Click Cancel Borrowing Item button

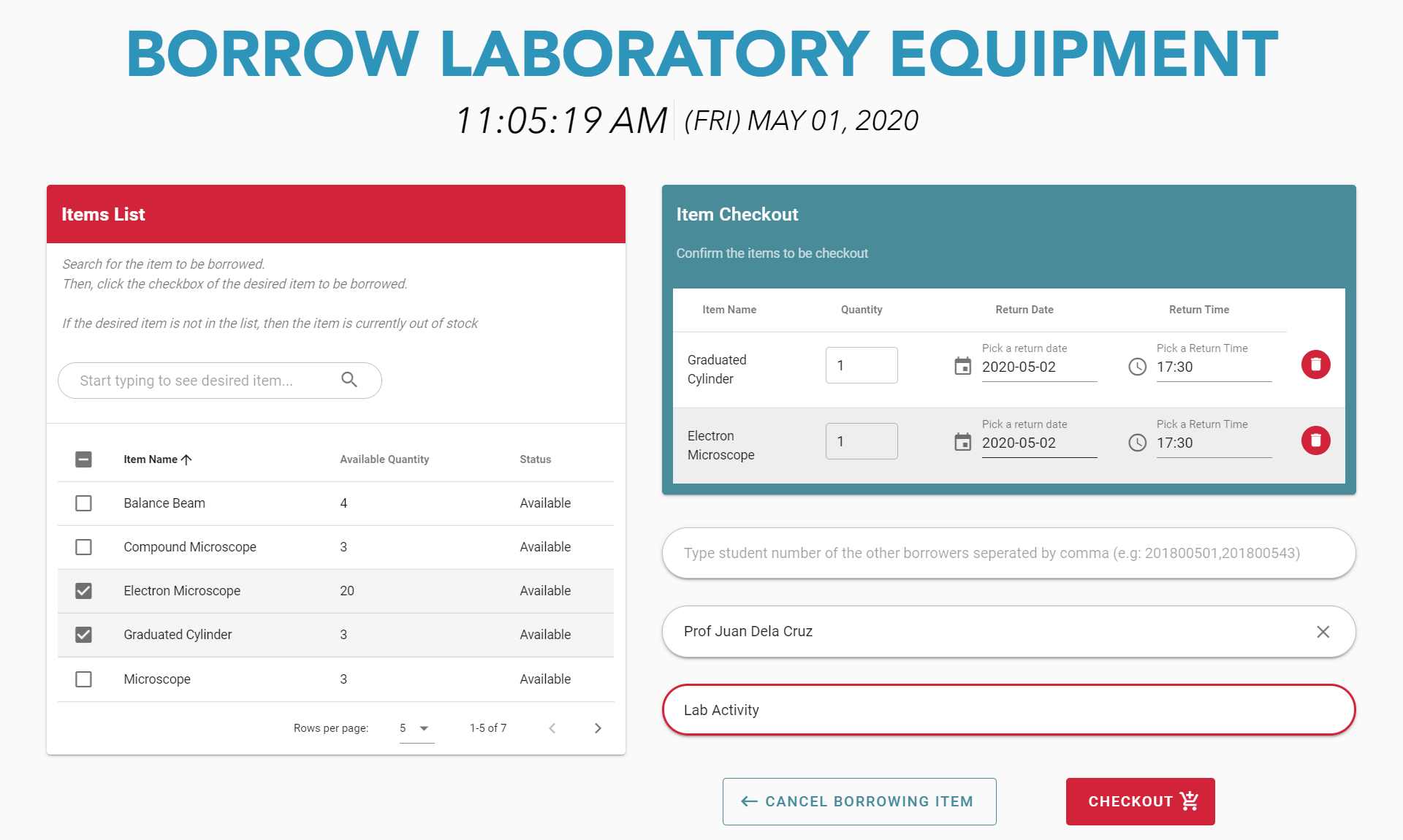(x=859, y=801)
